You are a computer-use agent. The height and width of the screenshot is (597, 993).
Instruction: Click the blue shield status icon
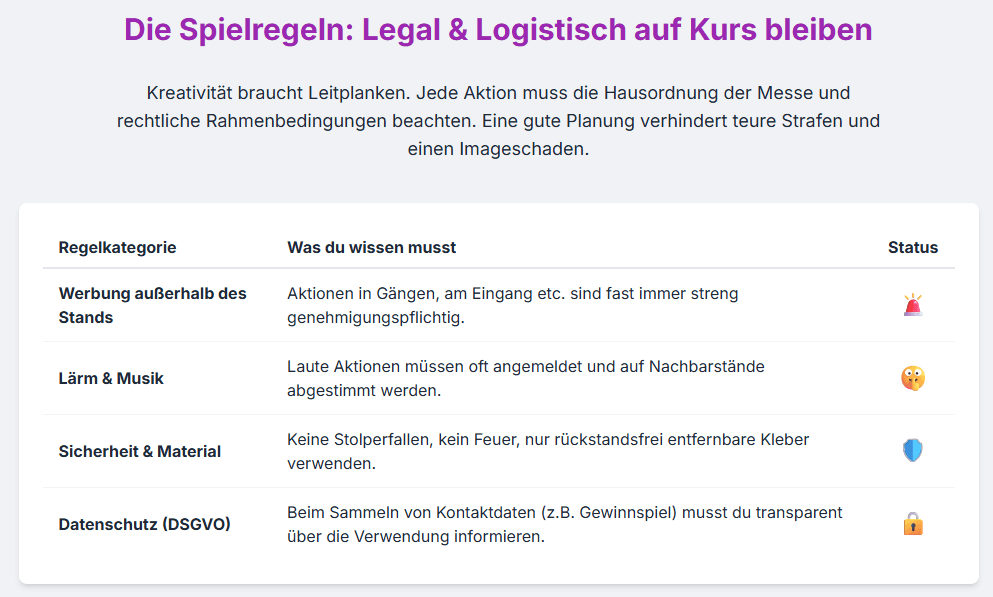(912, 451)
